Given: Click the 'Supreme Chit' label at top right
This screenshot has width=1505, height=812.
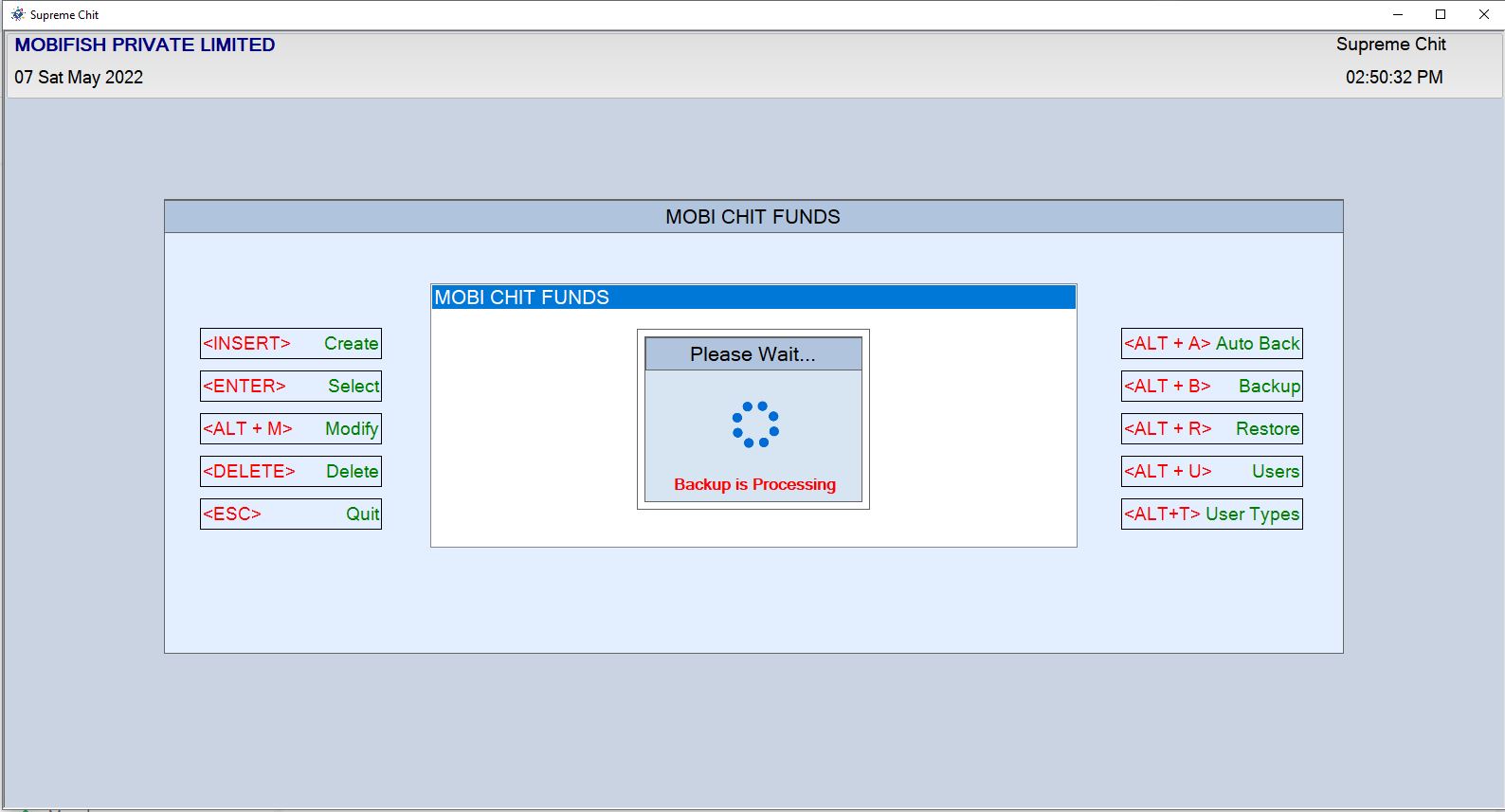Looking at the screenshot, I should pos(1391,45).
